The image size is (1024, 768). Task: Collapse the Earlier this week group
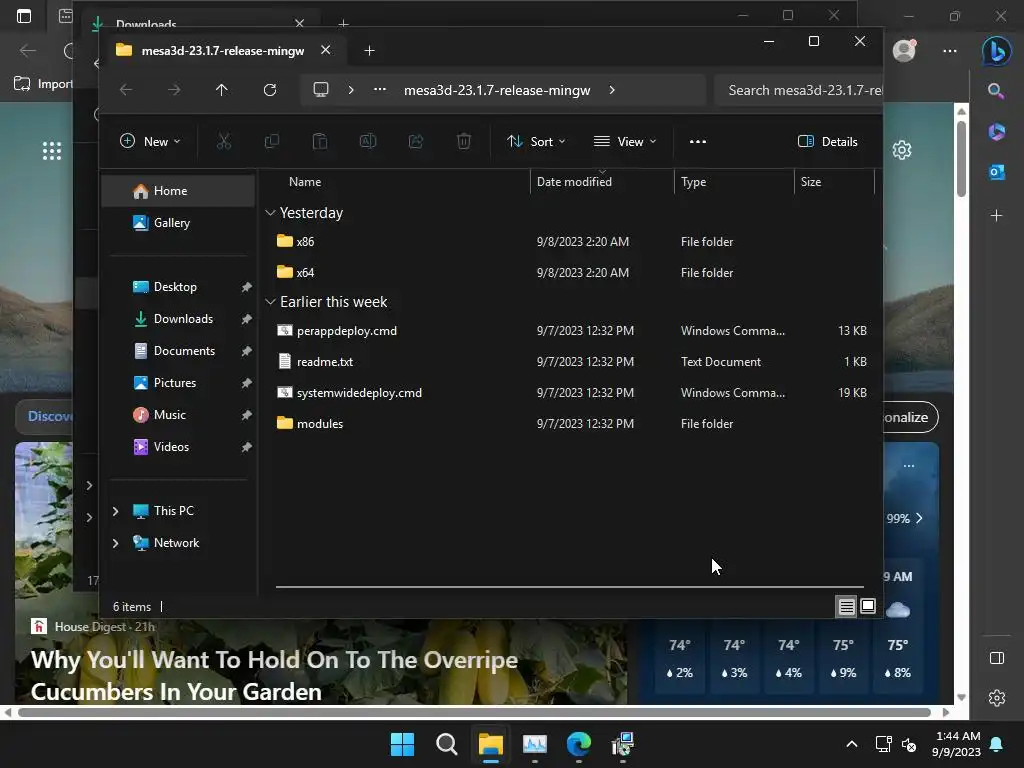click(x=270, y=302)
